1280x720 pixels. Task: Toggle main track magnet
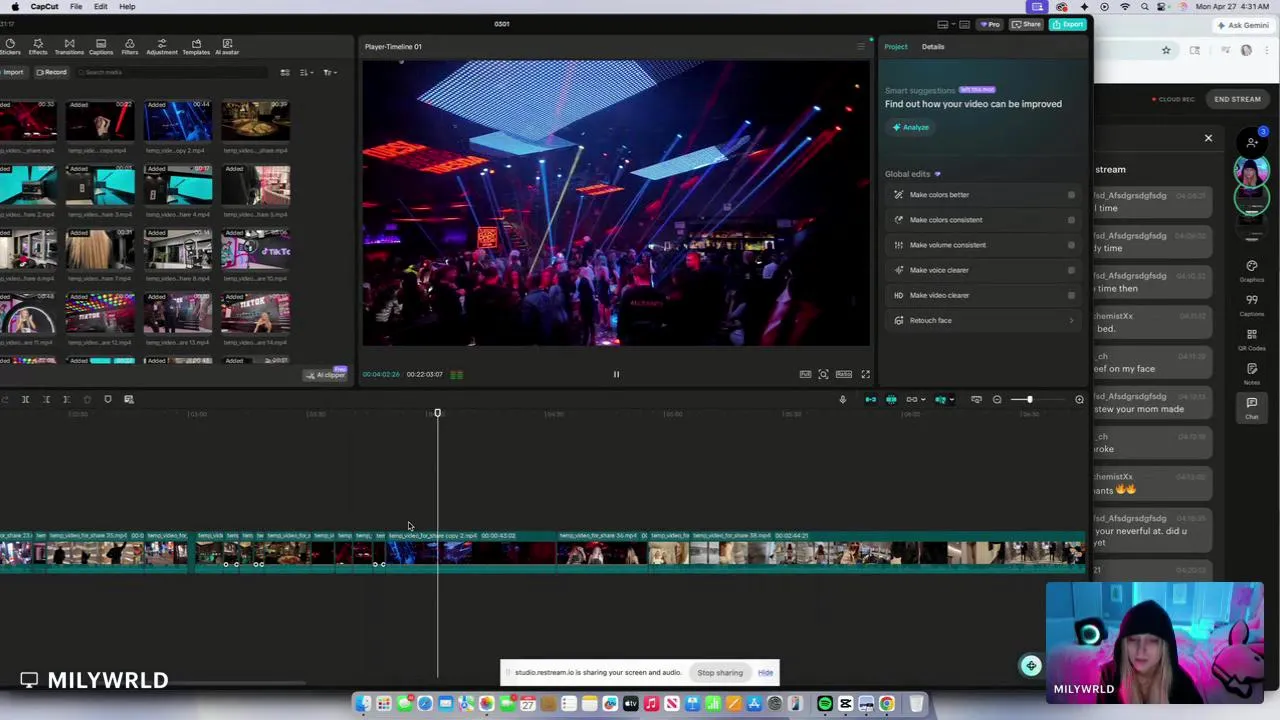(x=870, y=400)
